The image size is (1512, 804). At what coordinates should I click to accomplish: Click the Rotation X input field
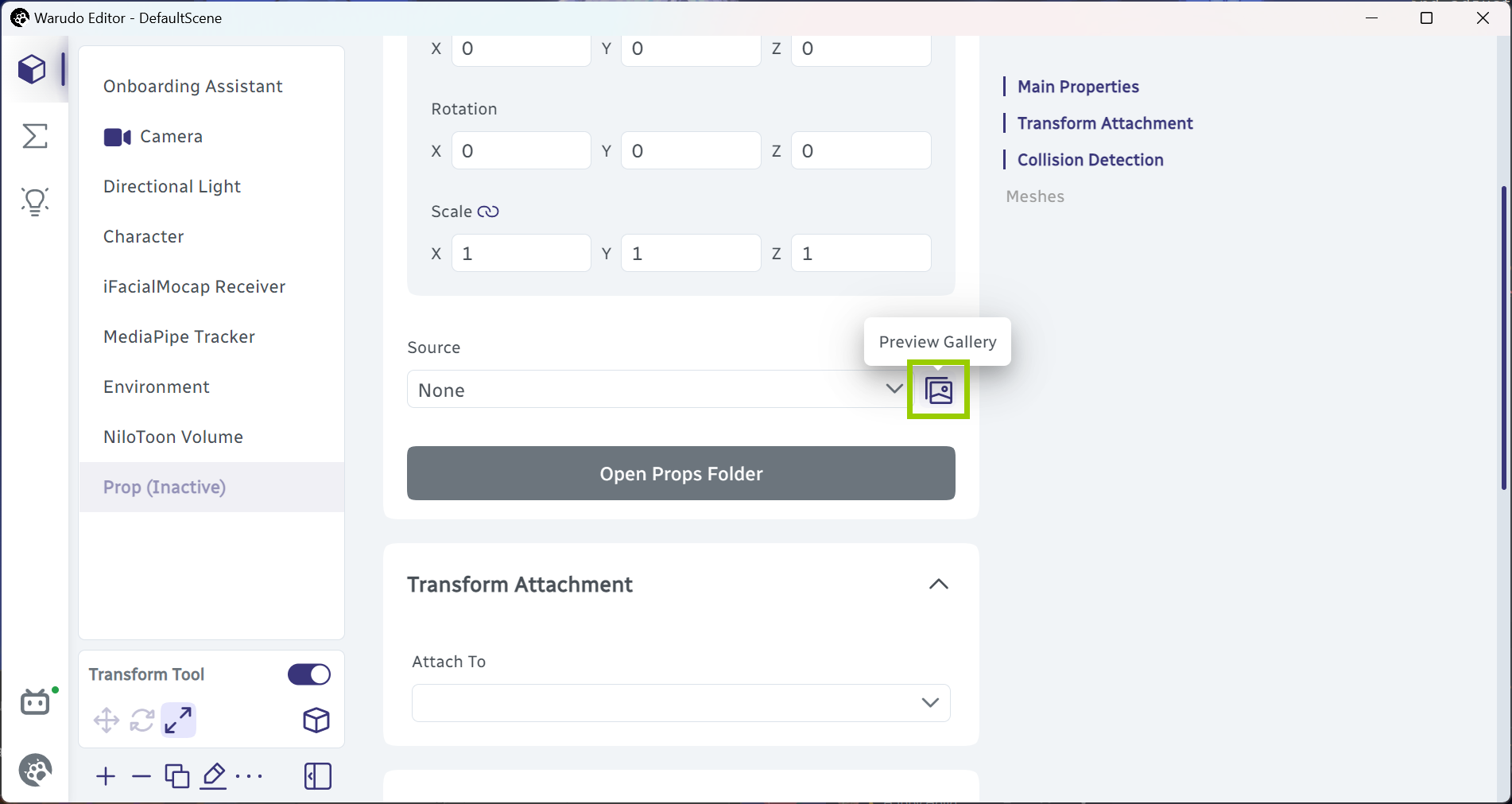tap(521, 151)
